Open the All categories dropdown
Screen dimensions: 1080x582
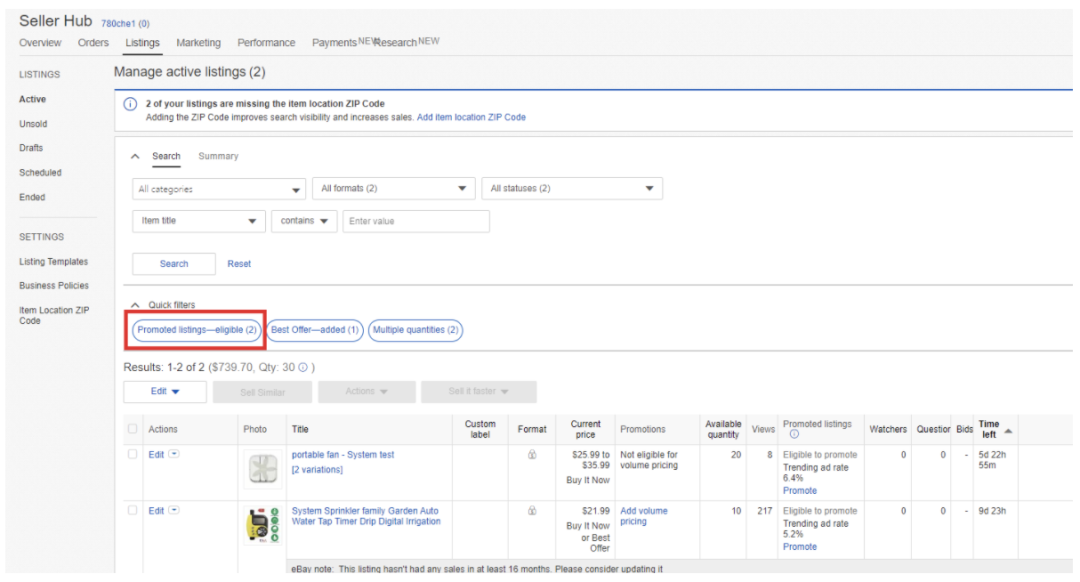click(x=218, y=189)
